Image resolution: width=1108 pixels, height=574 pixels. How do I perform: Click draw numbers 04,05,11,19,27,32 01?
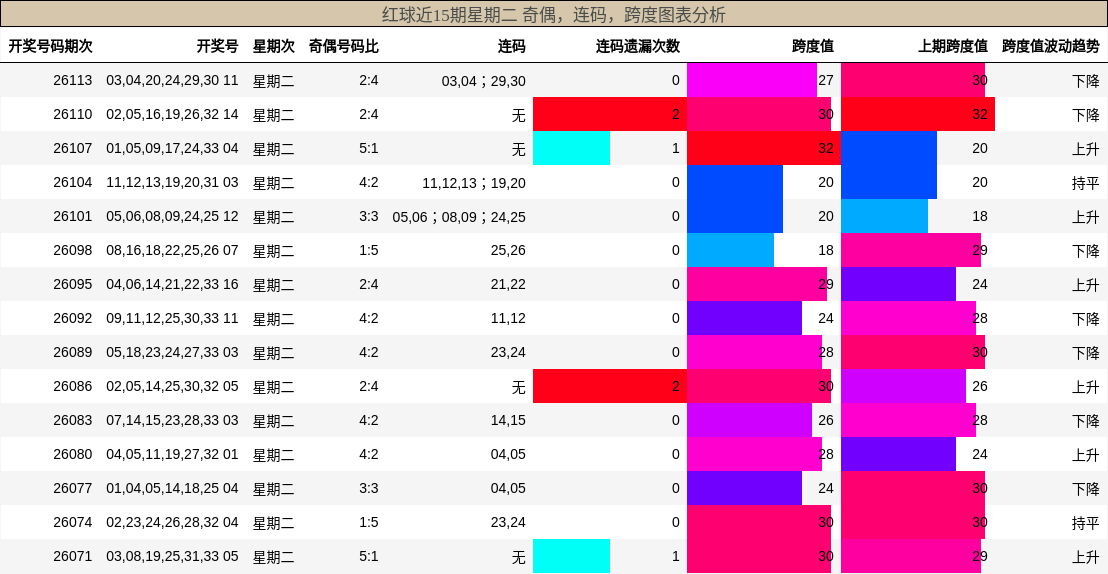[x=172, y=454]
